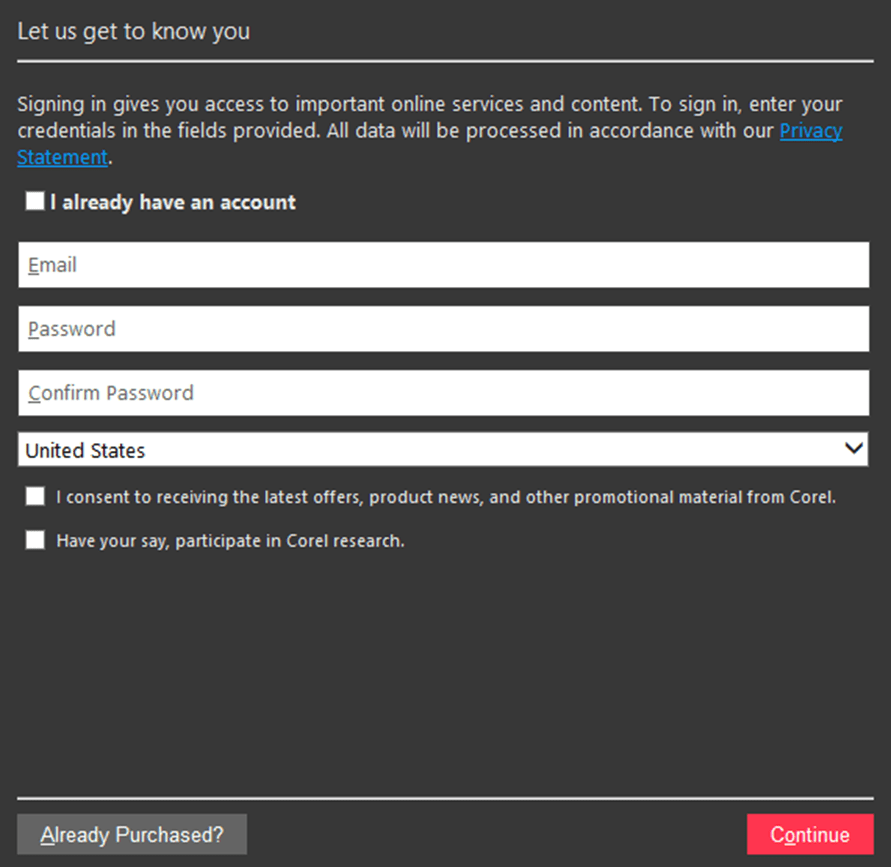This screenshot has height=867, width=891.
Task: Click into the Password field
Action: [443, 329]
